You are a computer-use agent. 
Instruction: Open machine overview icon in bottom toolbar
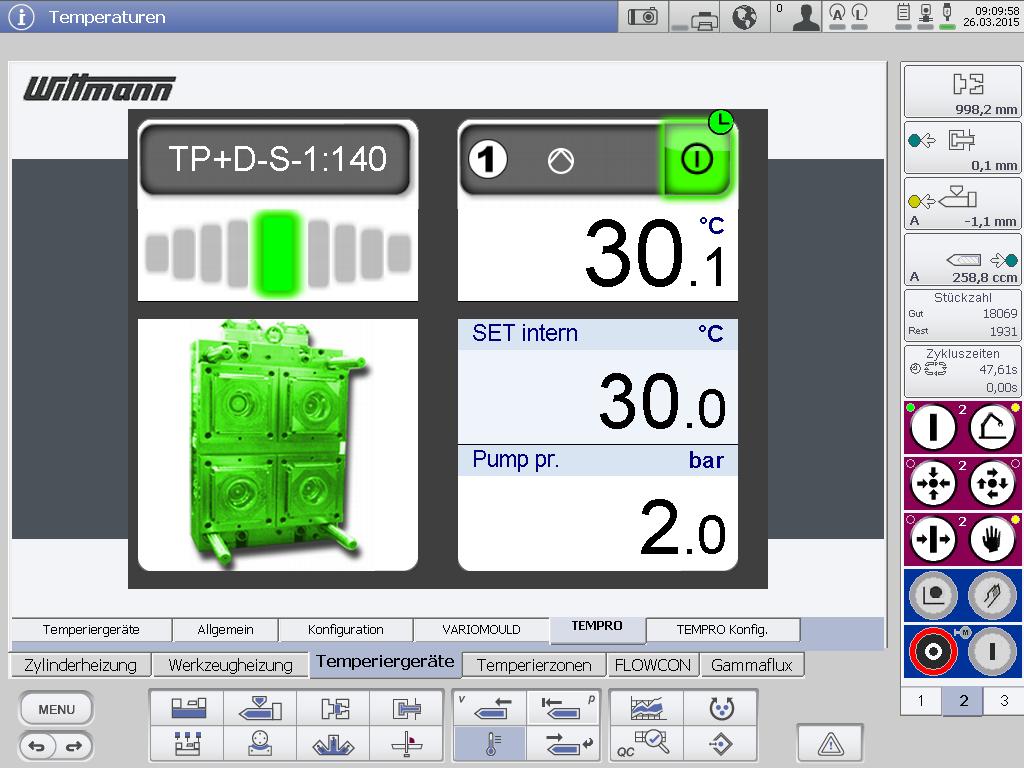[x=187, y=708]
